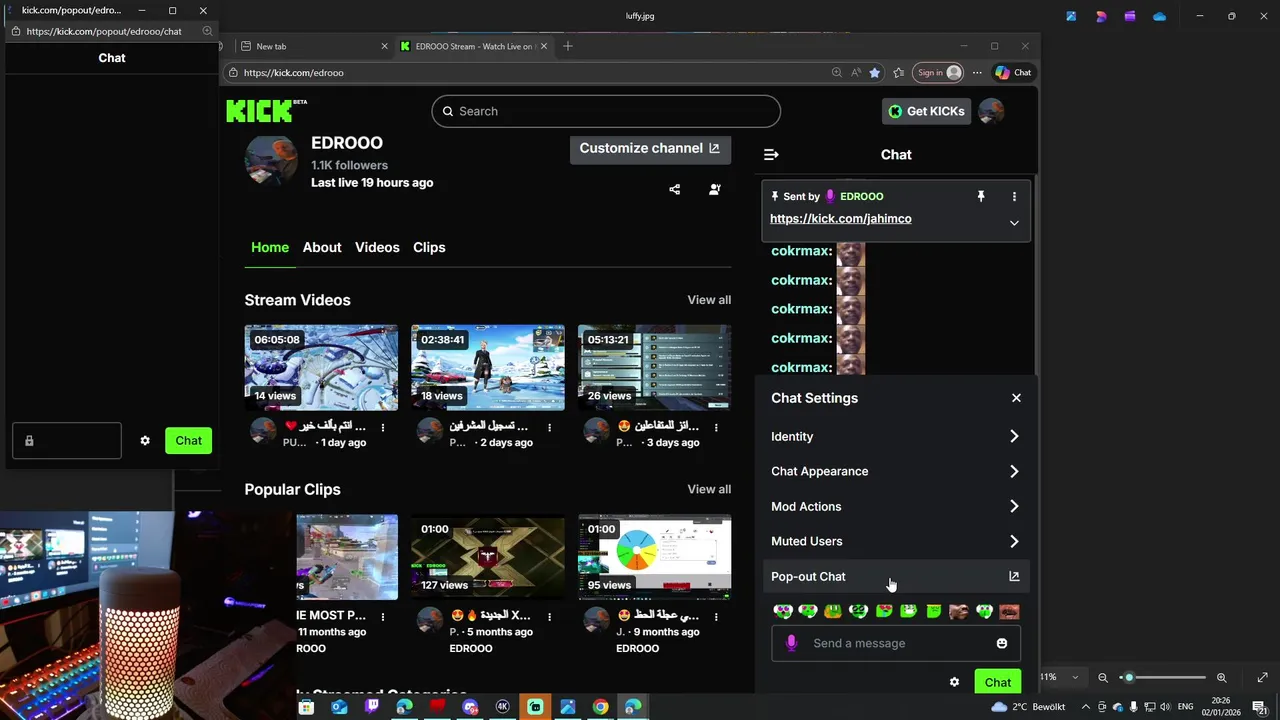Switch to the New tab browser tab
Viewport: 1280px width, 720px height.
pos(315,46)
